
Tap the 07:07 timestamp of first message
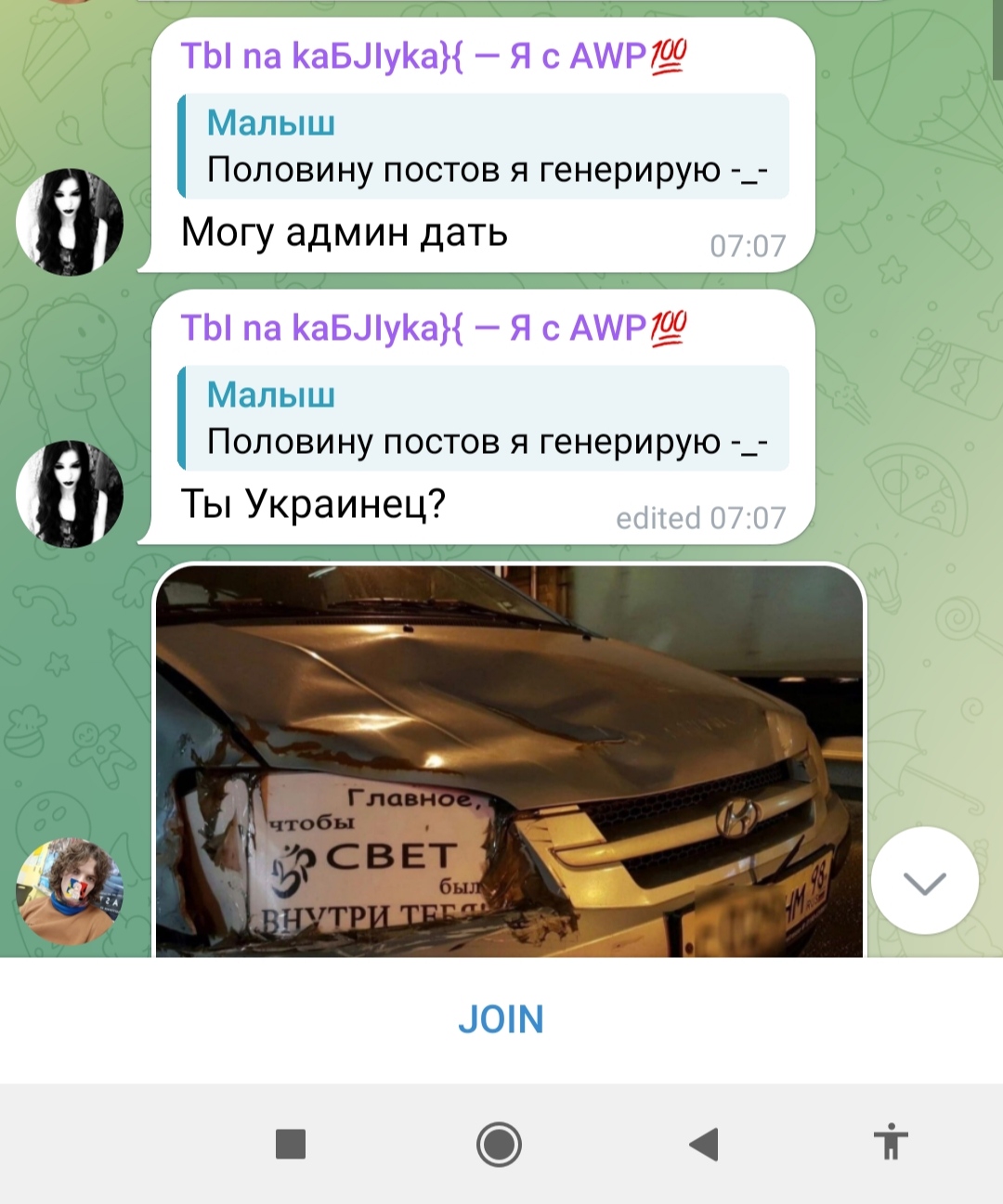click(x=748, y=246)
